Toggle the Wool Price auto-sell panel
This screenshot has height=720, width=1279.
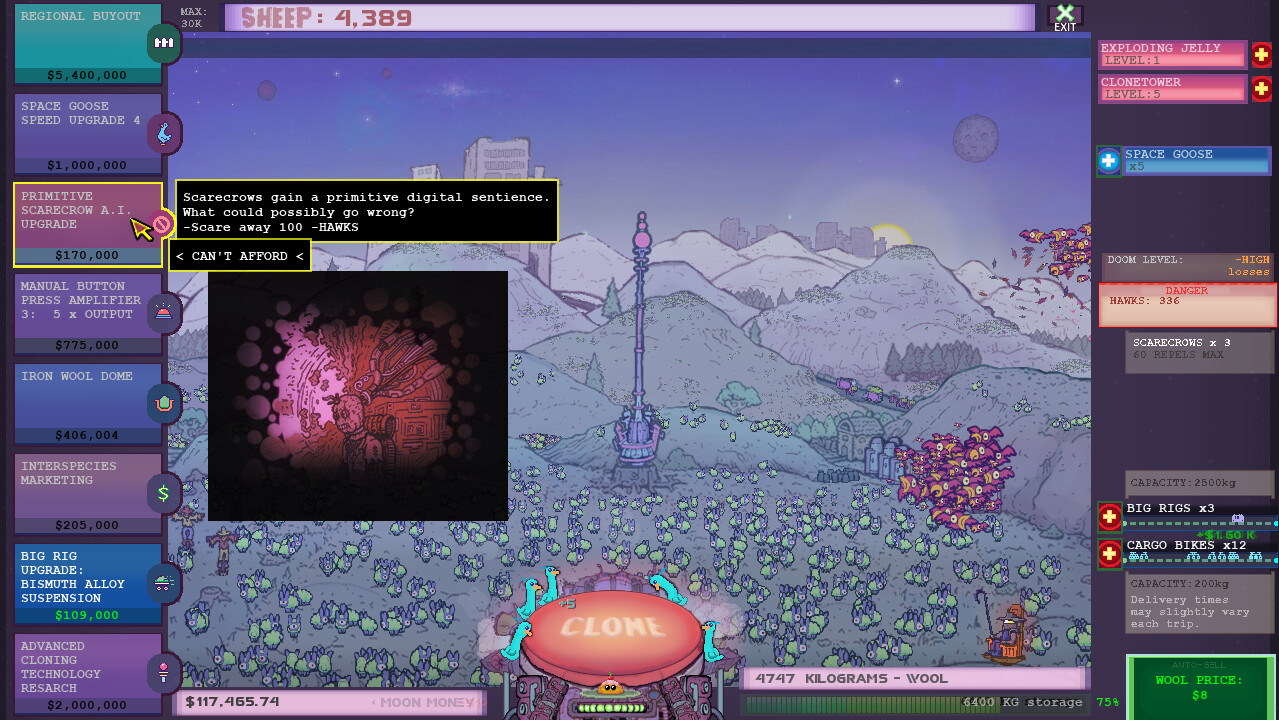coord(1199,686)
